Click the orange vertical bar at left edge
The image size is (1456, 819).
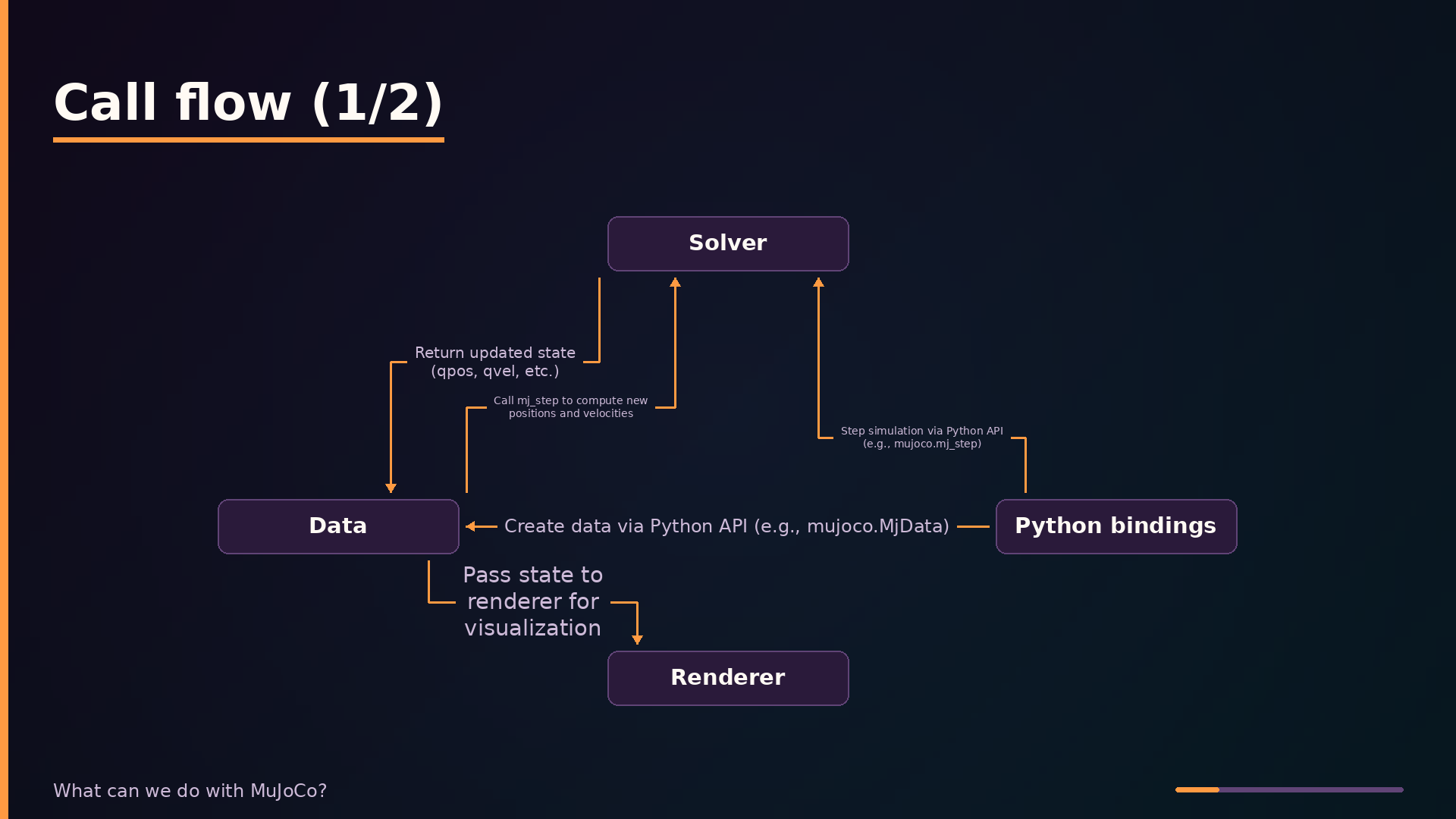(x=4, y=409)
